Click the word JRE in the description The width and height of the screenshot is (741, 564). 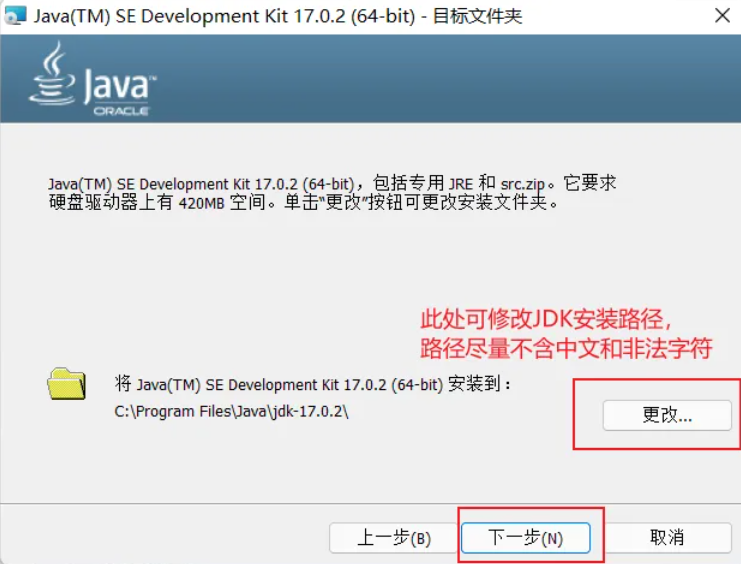point(461,183)
